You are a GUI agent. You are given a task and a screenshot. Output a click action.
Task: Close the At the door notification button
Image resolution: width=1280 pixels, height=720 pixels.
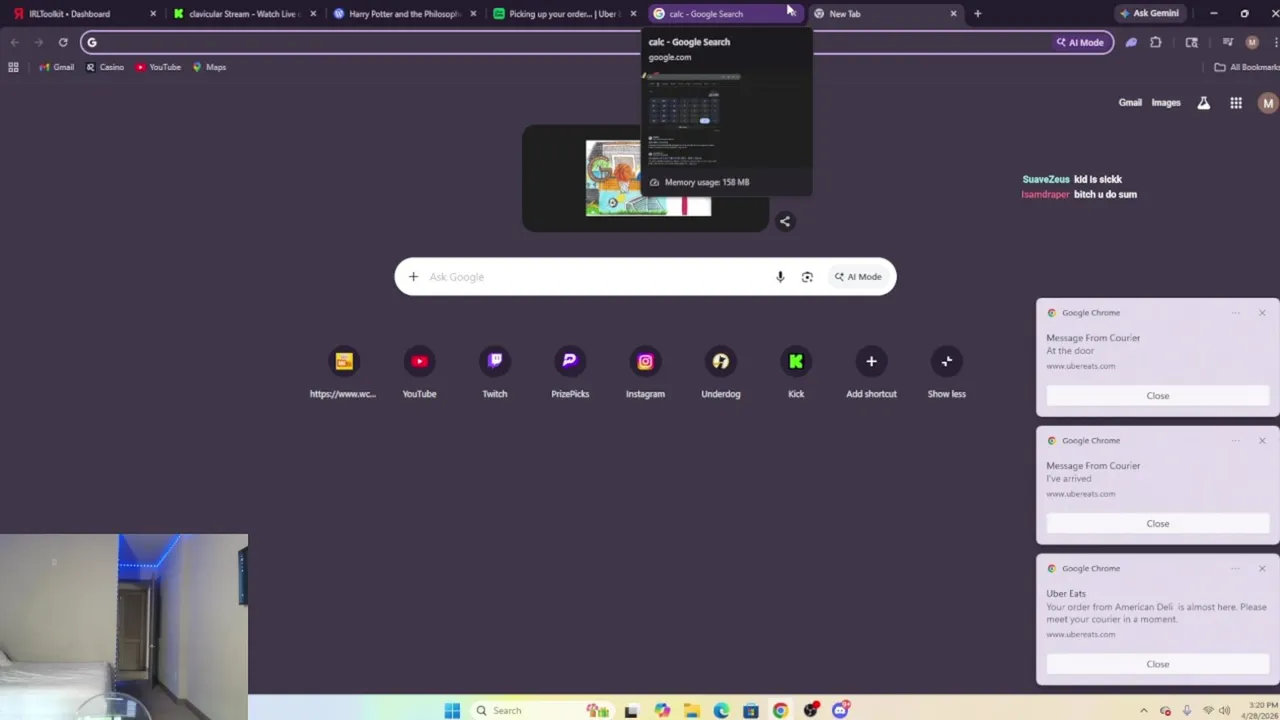[x=1157, y=396]
